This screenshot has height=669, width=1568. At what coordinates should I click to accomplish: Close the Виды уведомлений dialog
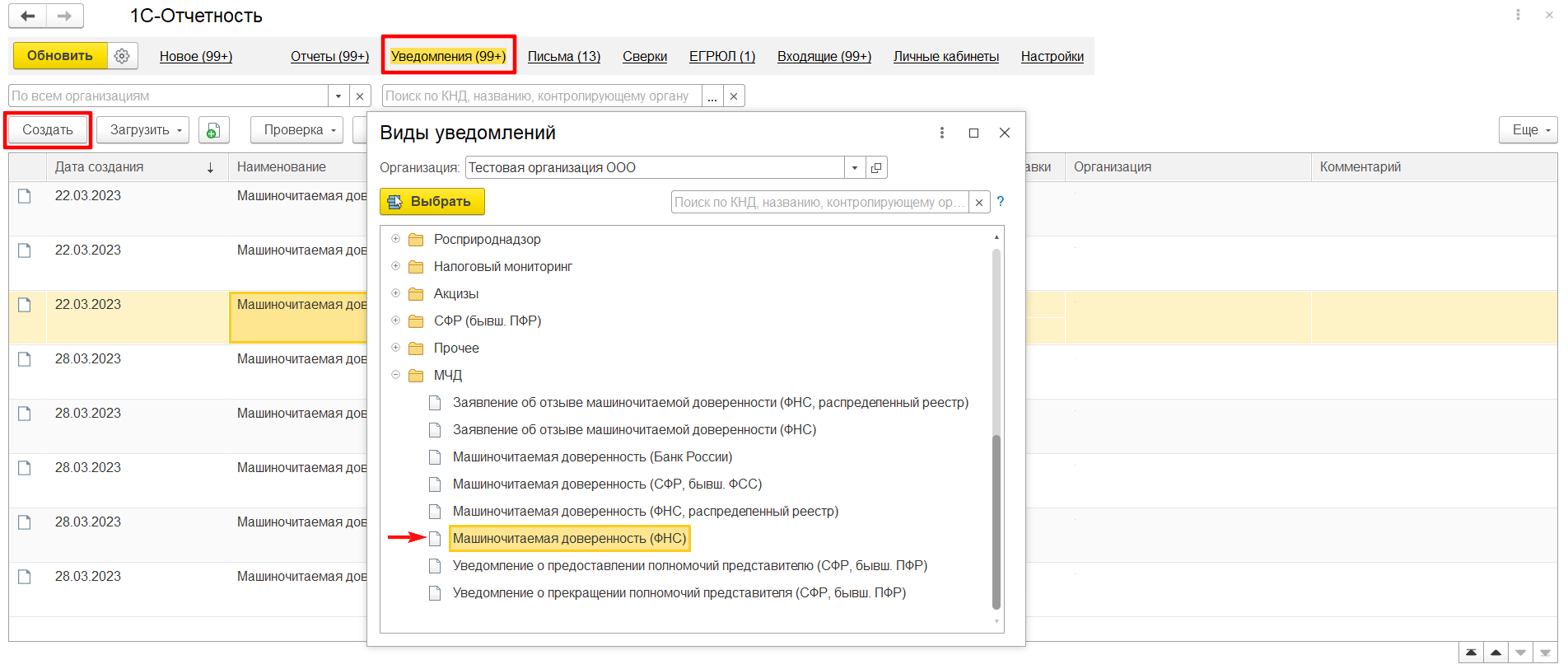[1005, 133]
